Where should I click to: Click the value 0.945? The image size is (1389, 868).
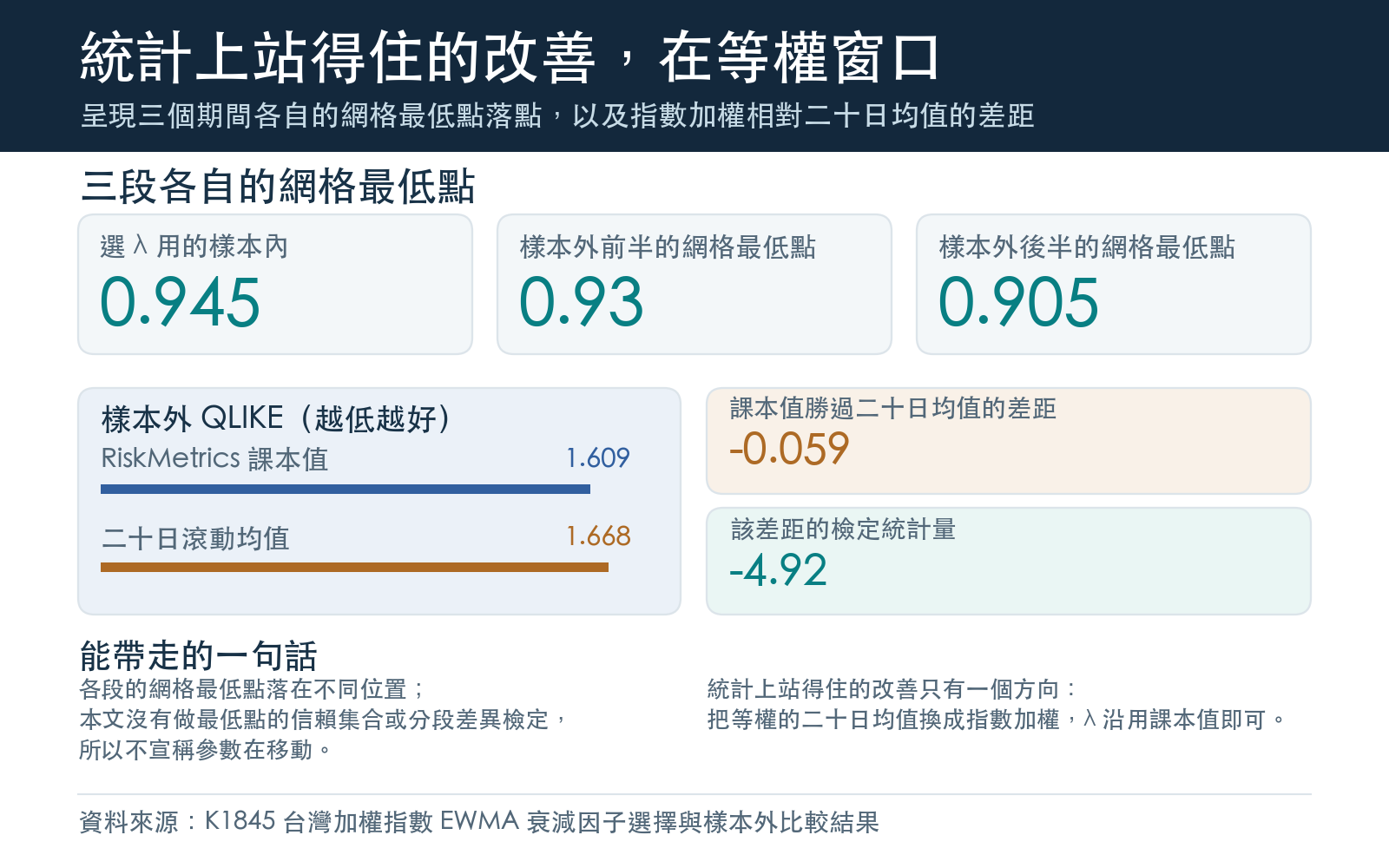point(180,302)
